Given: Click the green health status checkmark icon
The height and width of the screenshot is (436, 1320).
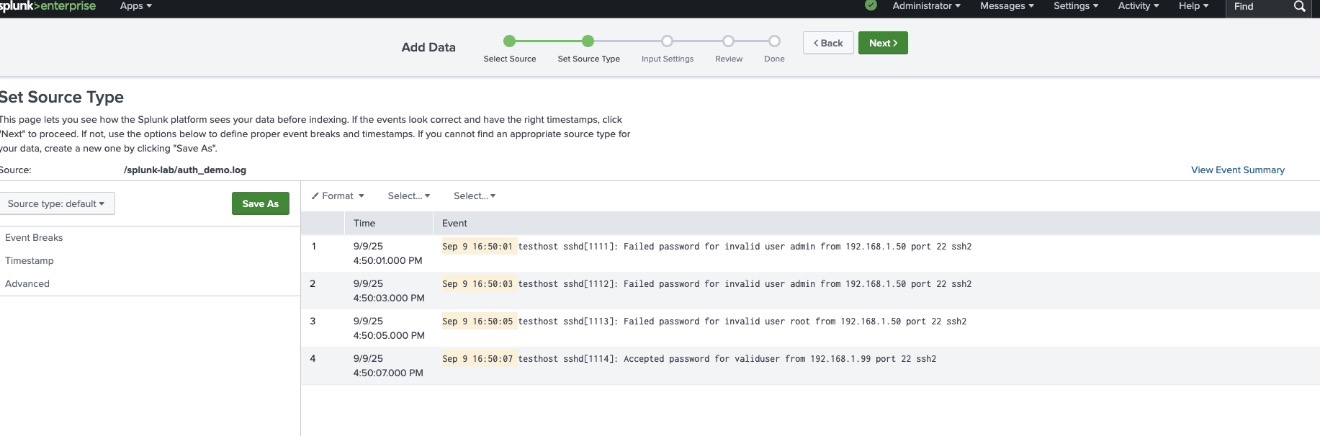Looking at the screenshot, I should (x=870, y=6).
